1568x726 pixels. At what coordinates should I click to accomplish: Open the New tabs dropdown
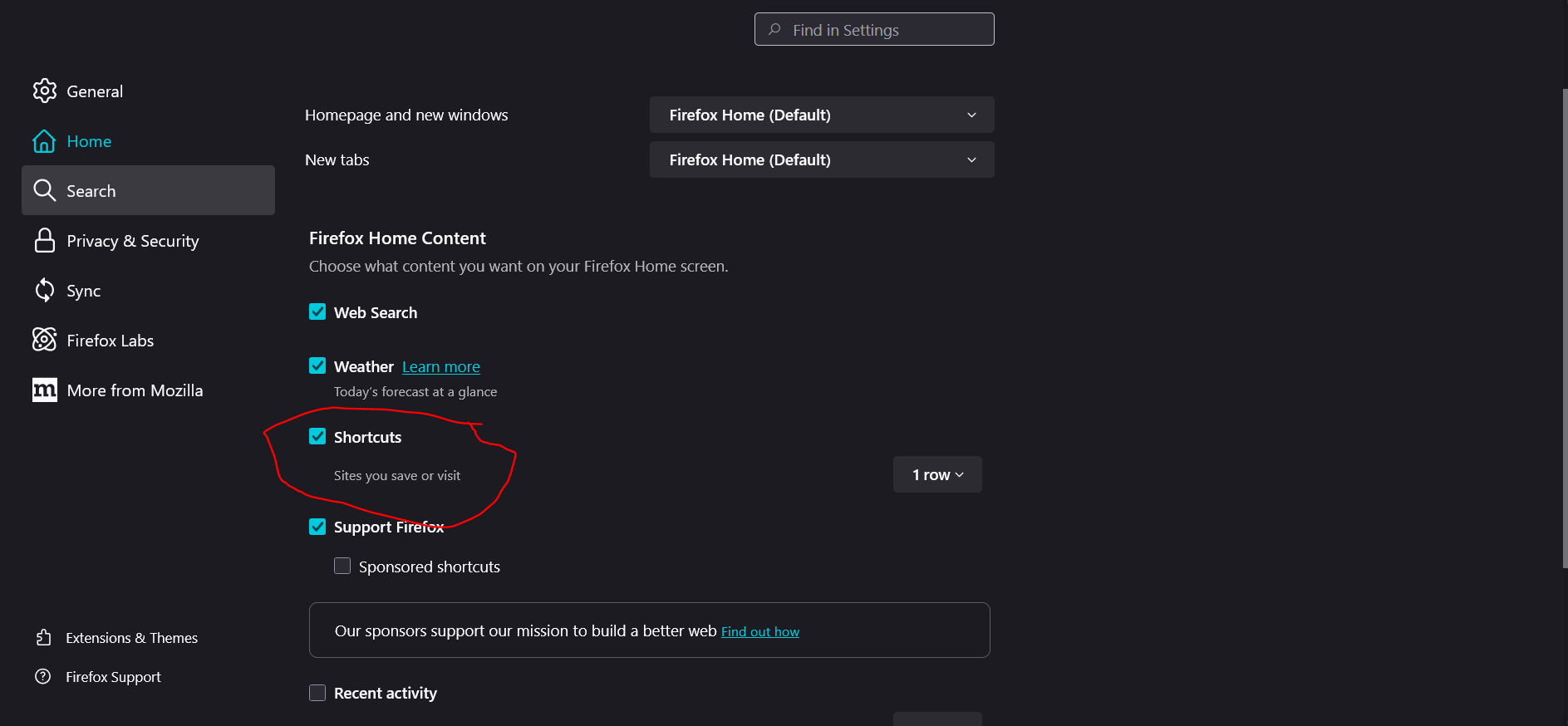tap(821, 159)
